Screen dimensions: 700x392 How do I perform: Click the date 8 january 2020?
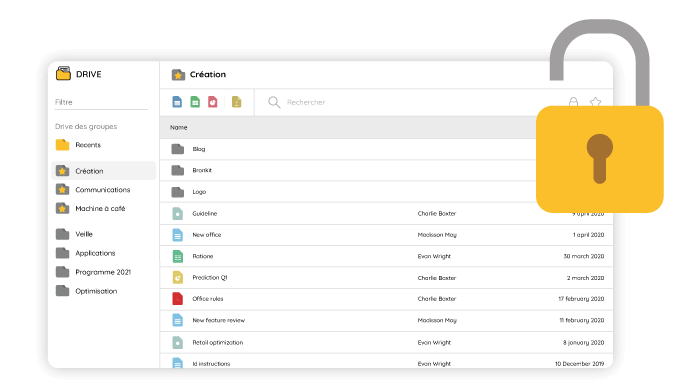click(x=583, y=342)
